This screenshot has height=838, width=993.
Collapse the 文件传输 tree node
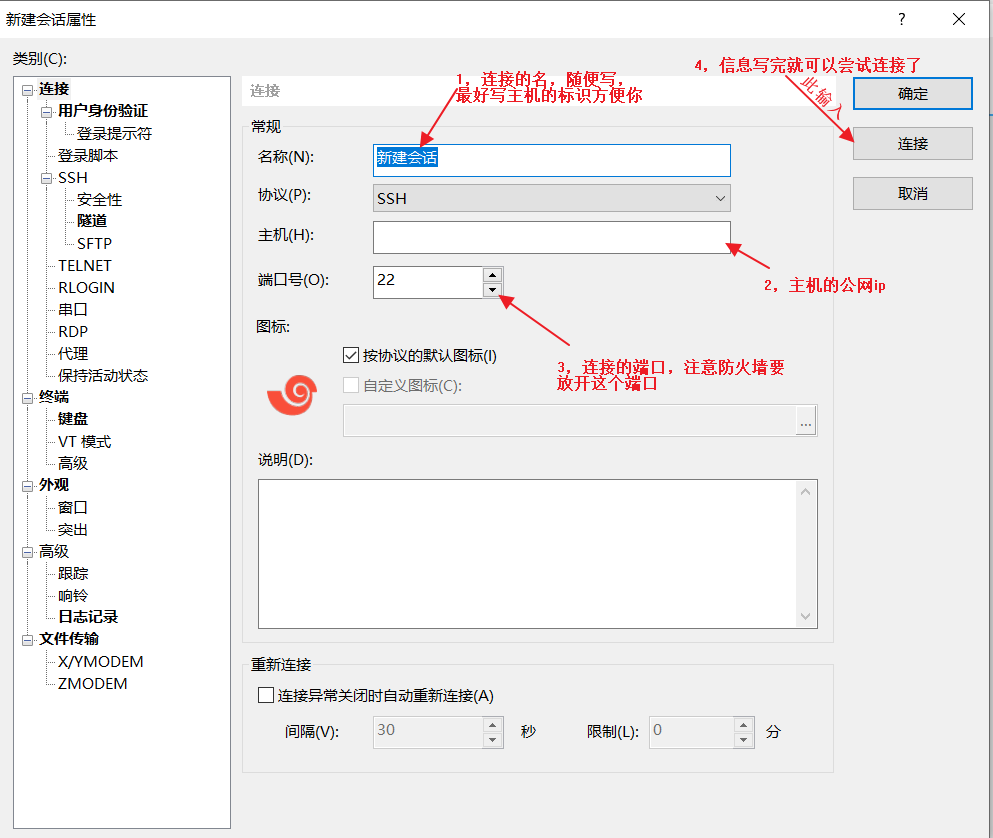point(27,640)
